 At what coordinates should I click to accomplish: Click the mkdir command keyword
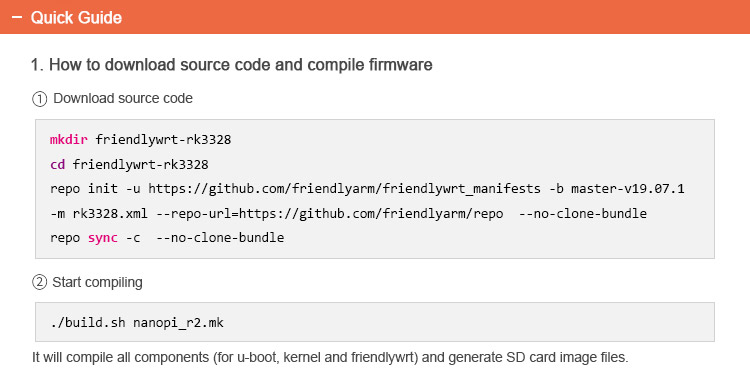[69, 140]
